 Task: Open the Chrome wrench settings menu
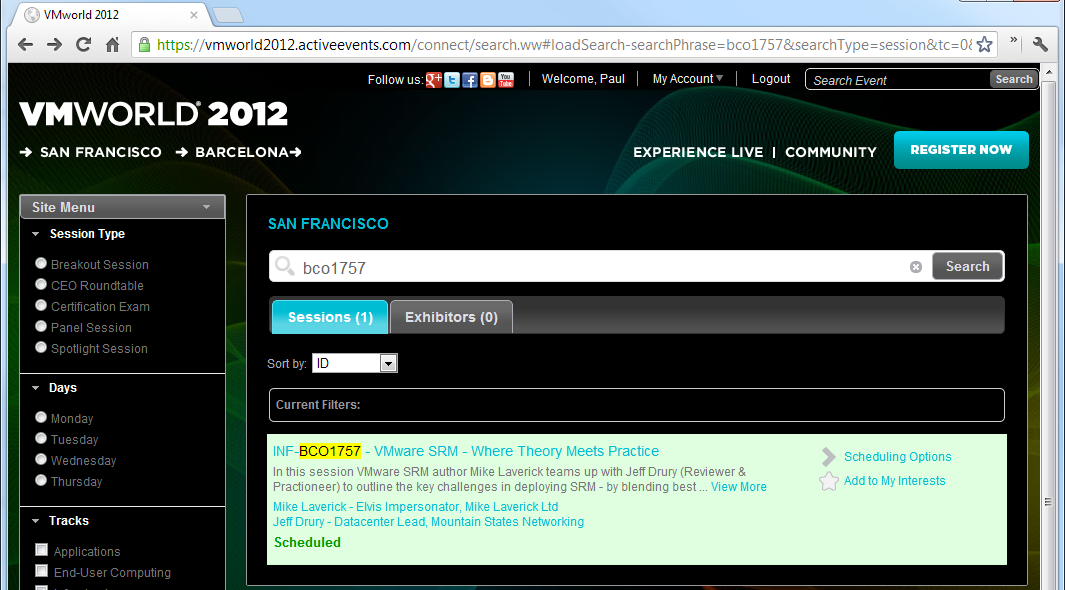click(1040, 45)
